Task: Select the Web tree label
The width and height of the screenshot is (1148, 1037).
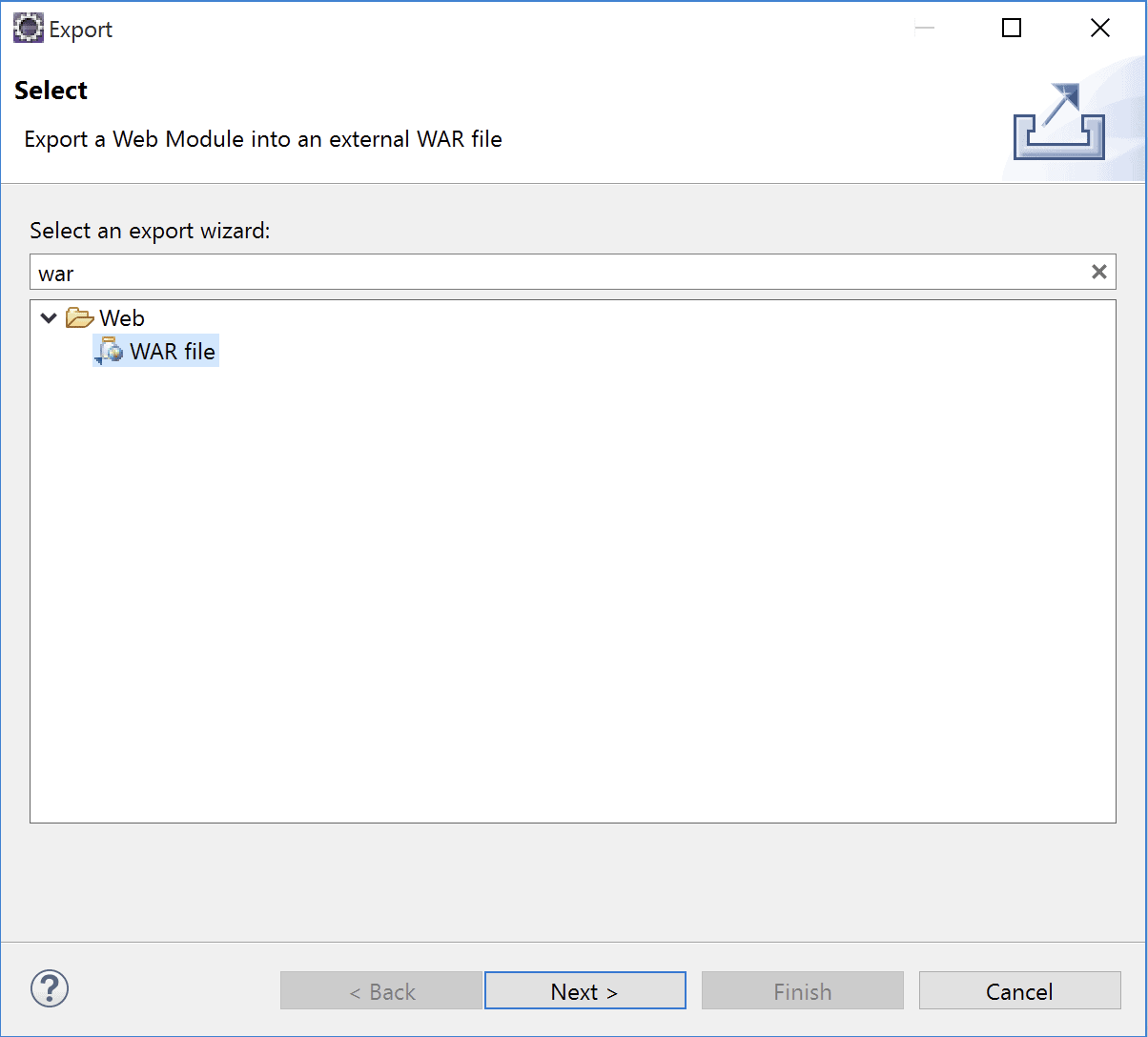Action: tap(120, 317)
